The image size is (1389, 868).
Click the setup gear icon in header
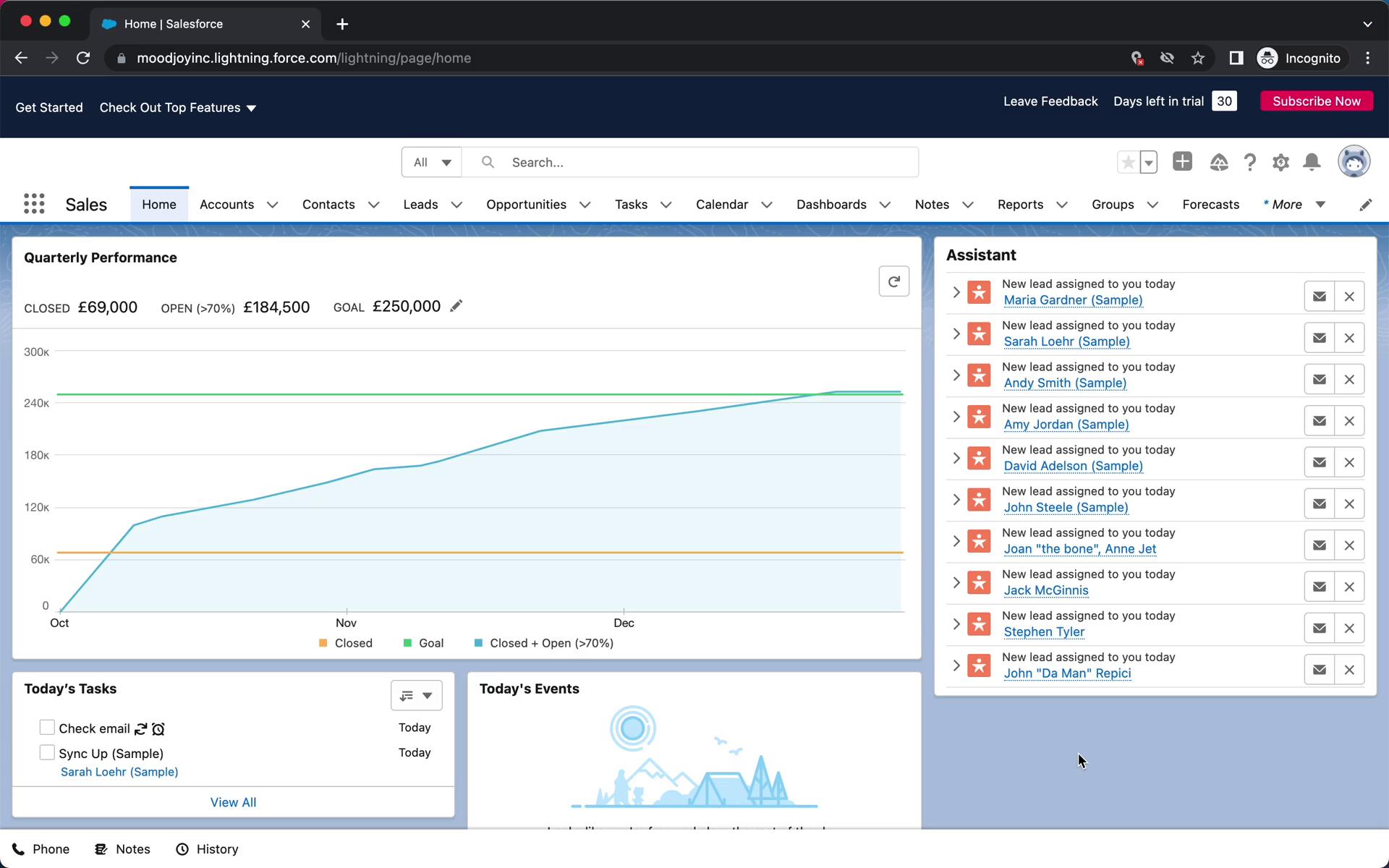(x=1281, y=162)
